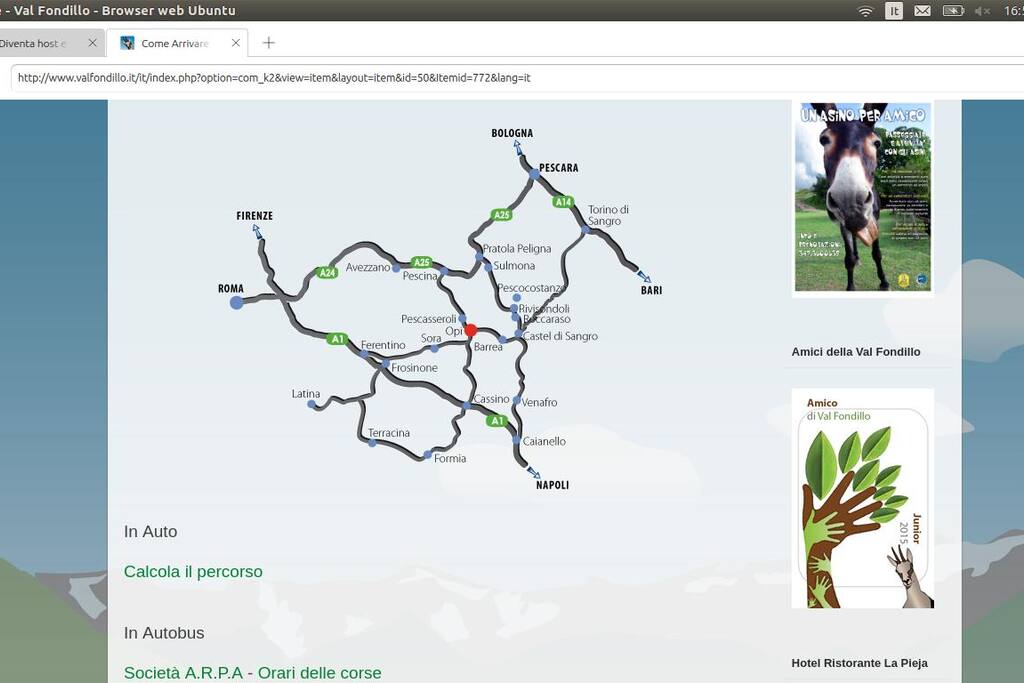This screenshot has height=683, width=1024.
Task: Click the Torino di Sangro map label
Action: click(608, 215)
